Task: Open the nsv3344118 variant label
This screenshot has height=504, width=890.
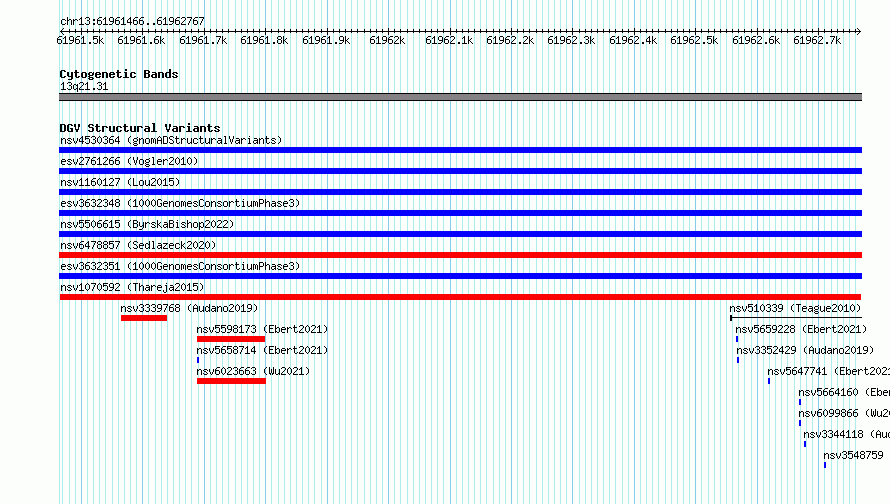Action: coord(846,434)
